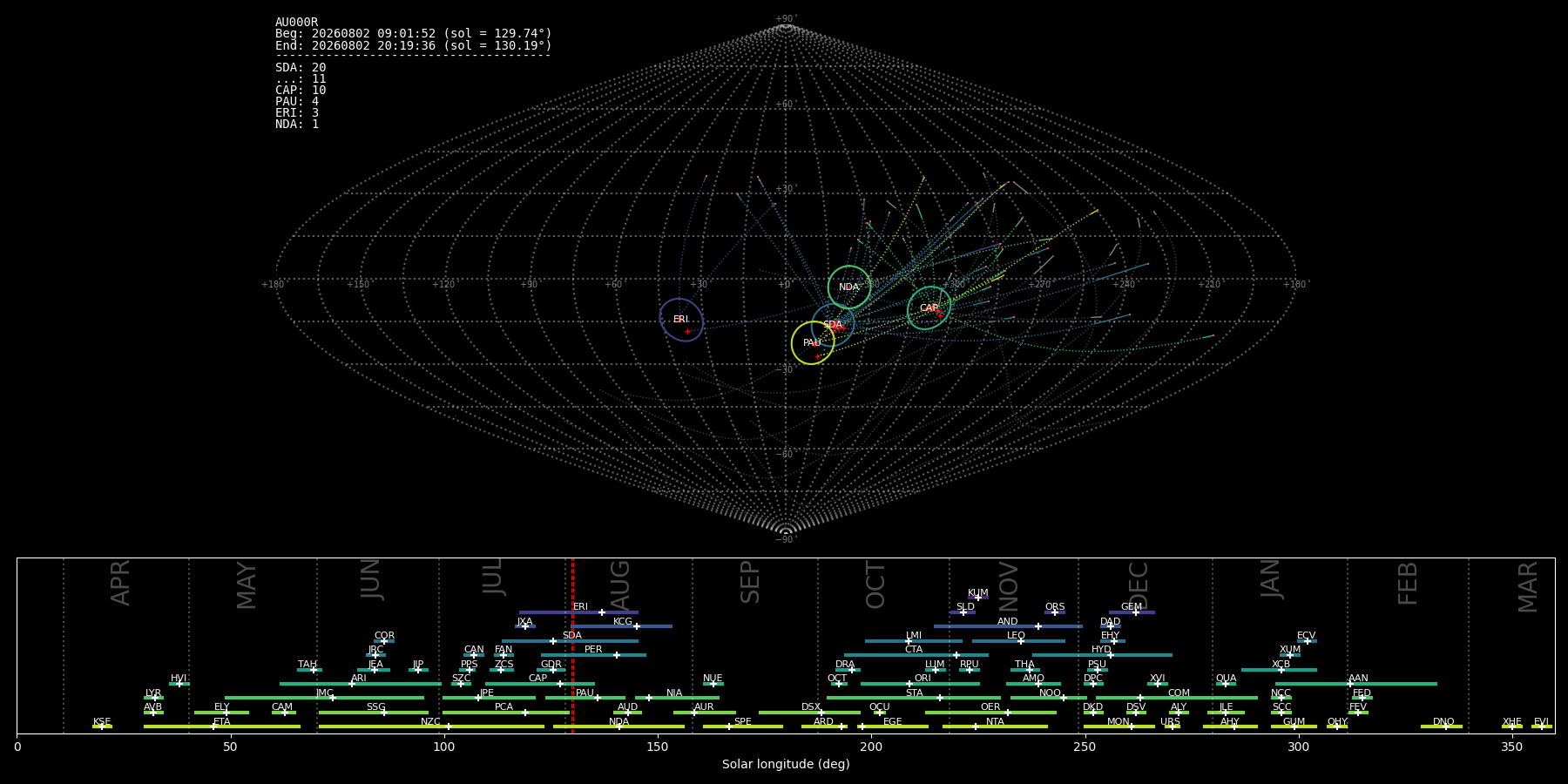Click the AUG month label
The image size is (1568, 784).
(x=620, y=585)
